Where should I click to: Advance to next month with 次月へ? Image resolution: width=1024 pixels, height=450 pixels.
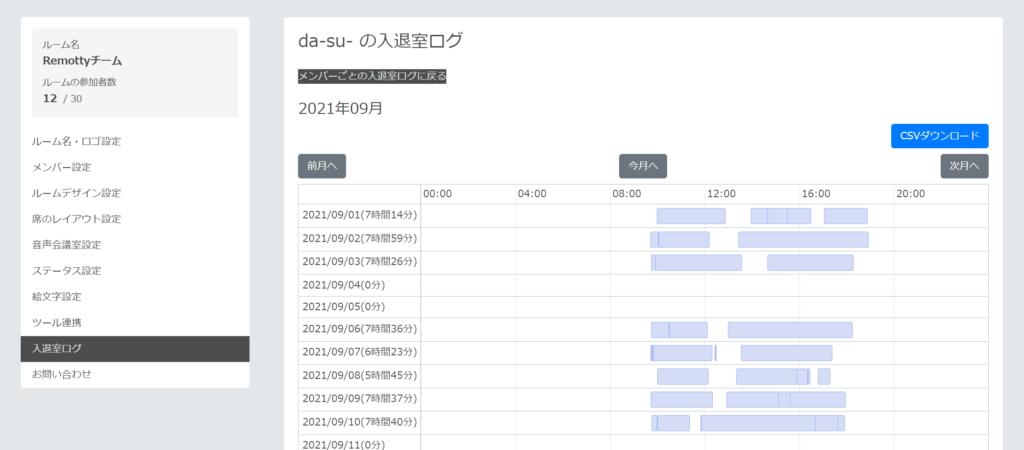click(x=965, y=166)
